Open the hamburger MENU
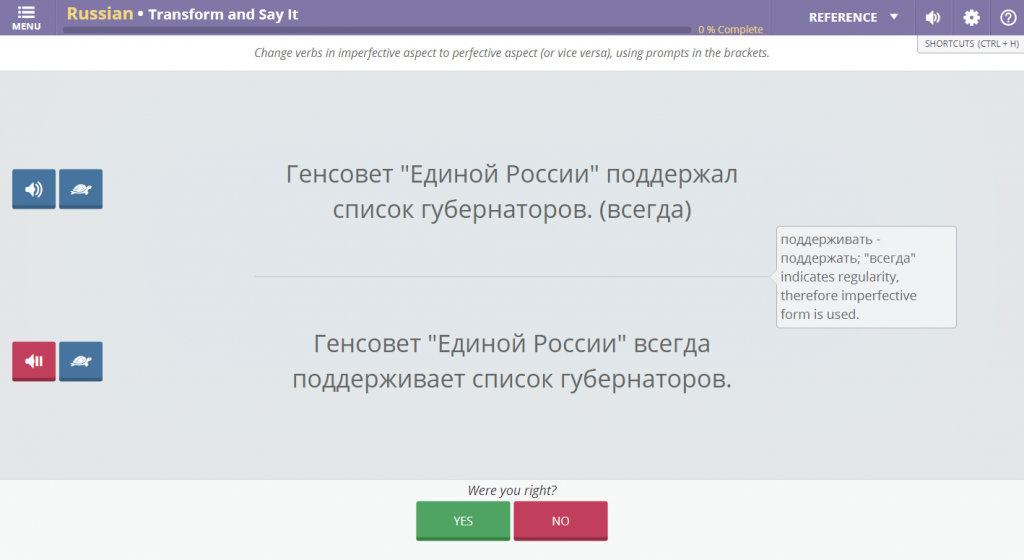 [x=26, y=17]
